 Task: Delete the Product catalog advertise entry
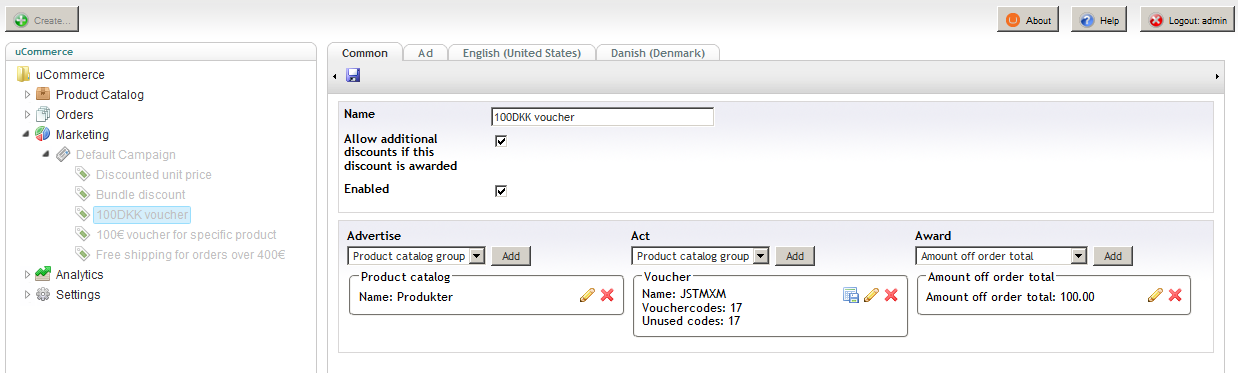607,295
